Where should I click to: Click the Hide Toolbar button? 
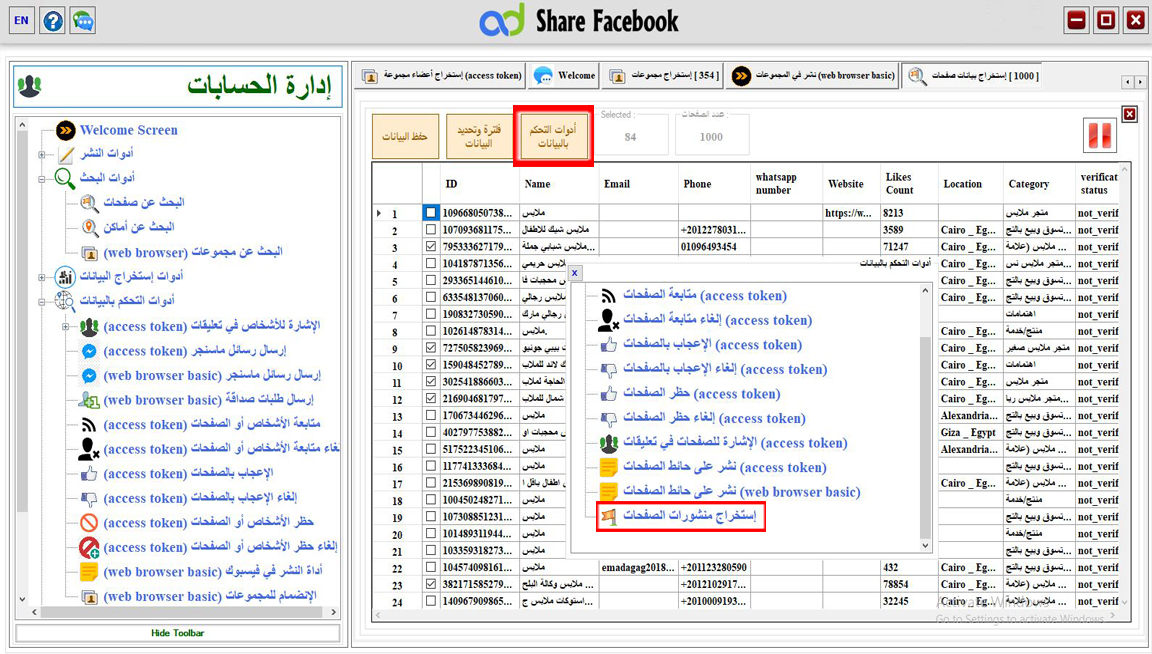tap(178, 633)
